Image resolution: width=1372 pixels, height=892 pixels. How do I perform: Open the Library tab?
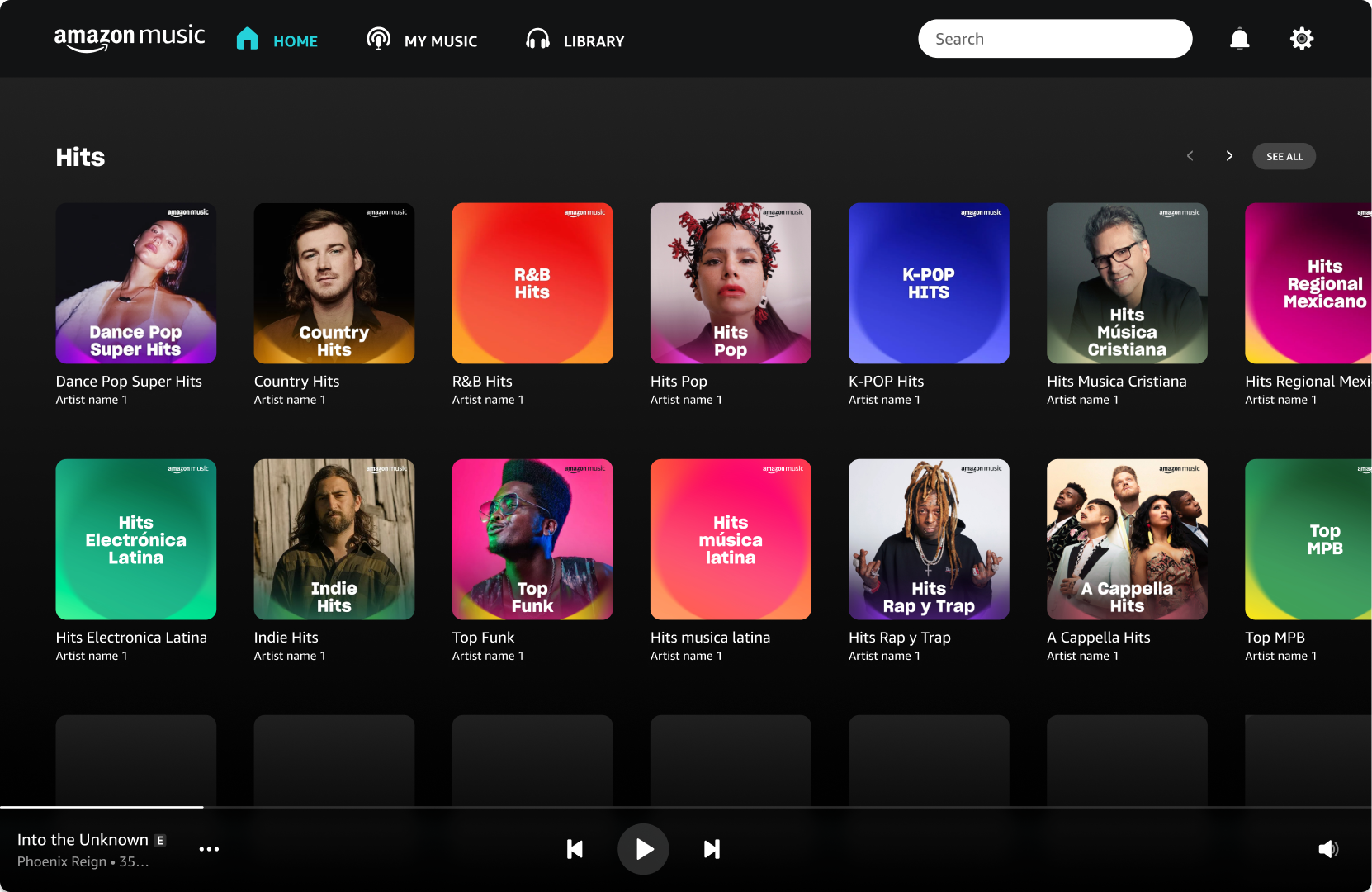(575, 40)
